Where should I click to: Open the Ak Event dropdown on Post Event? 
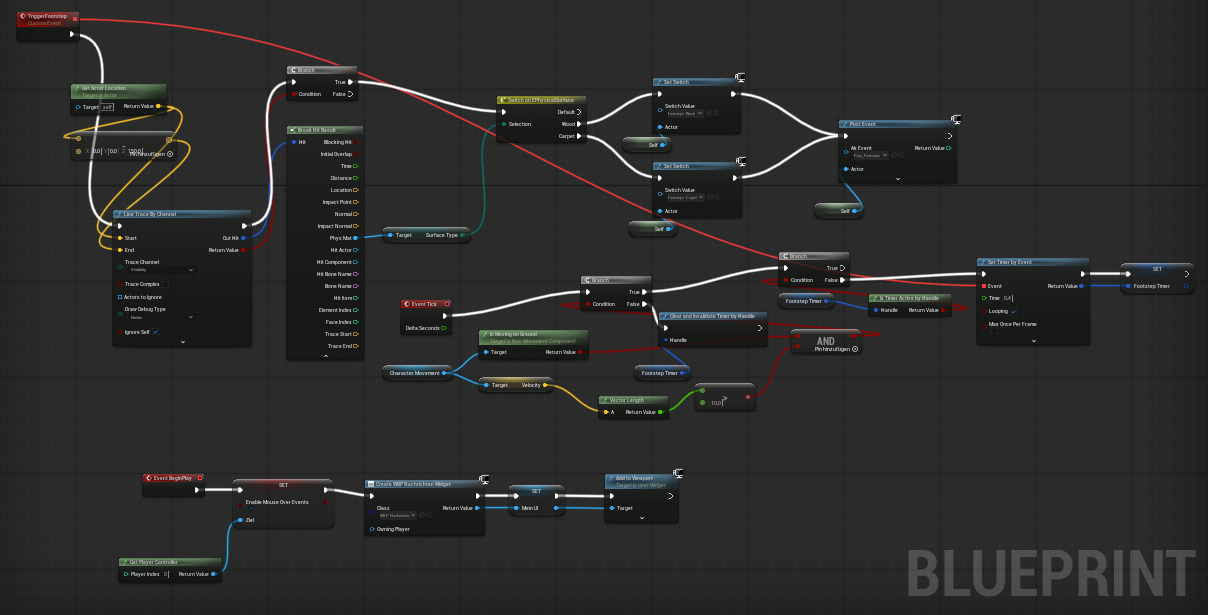[x=870, y=155]
